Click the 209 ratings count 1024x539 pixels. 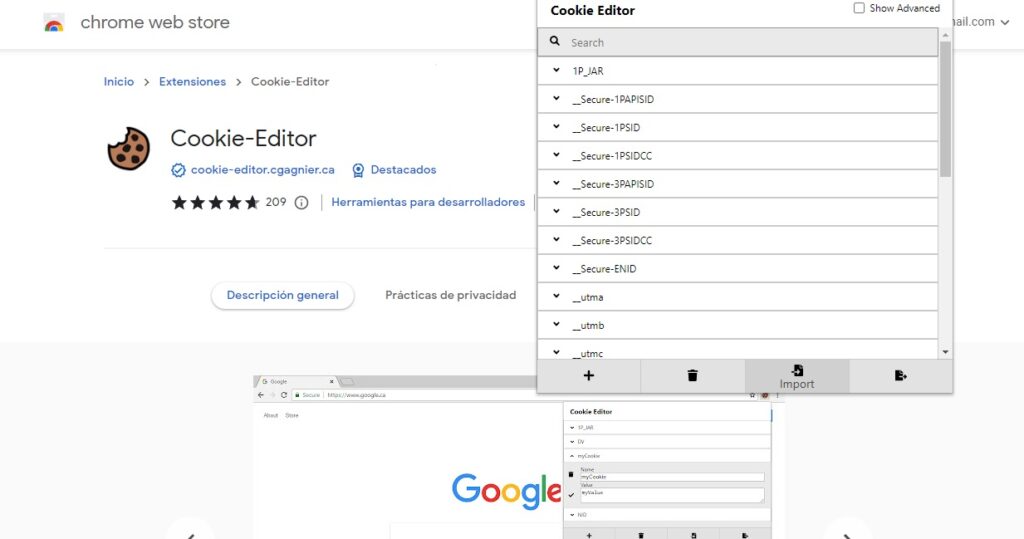(276, 203)
